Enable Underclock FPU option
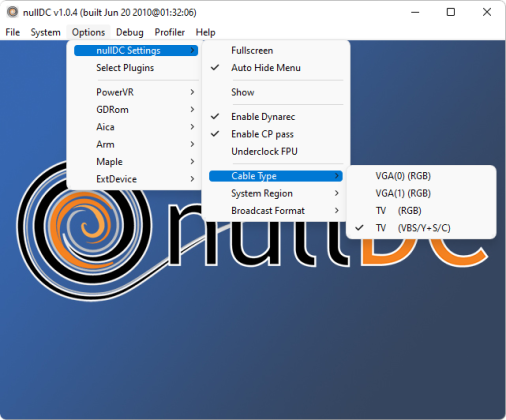The width and height of the screenshot is (506, 420). point(276,151)
